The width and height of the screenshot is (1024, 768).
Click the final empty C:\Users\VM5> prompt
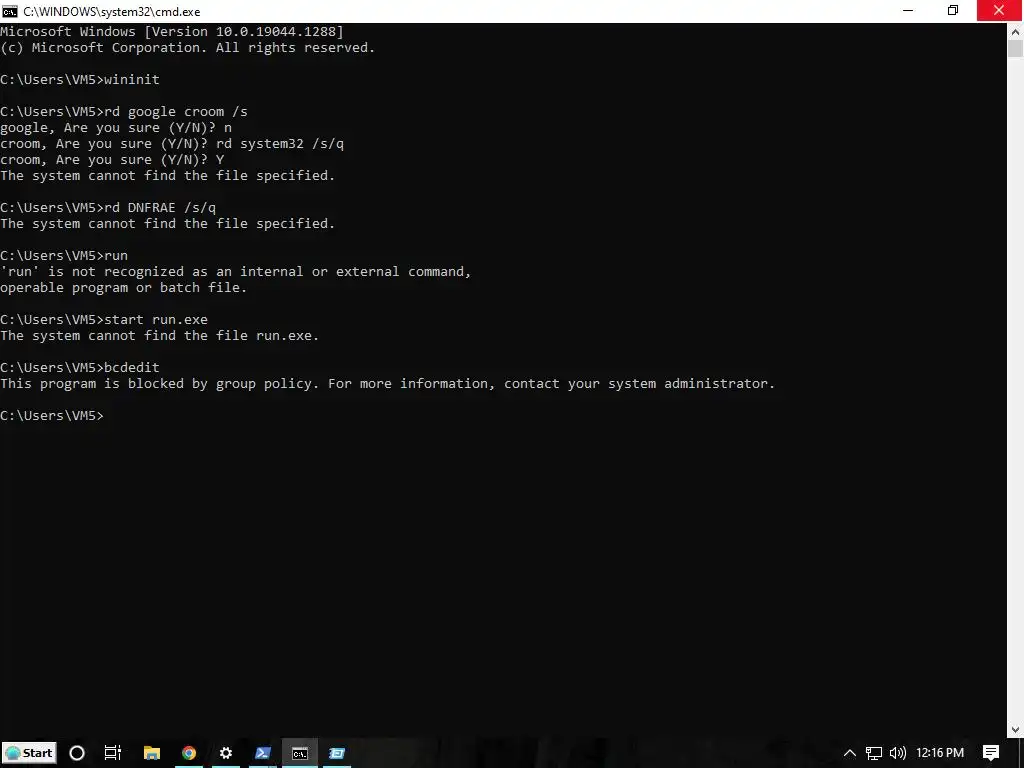click(x=52, y=415)
